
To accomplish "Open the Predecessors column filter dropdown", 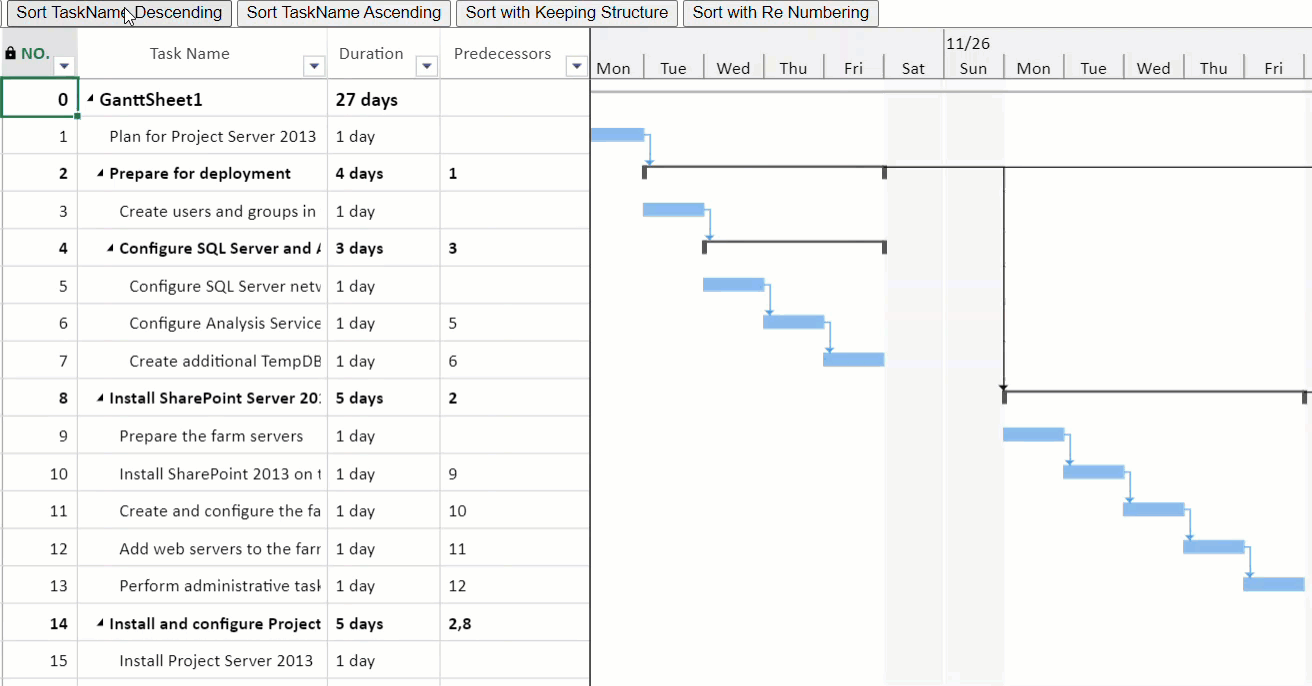I will point(576,66).
